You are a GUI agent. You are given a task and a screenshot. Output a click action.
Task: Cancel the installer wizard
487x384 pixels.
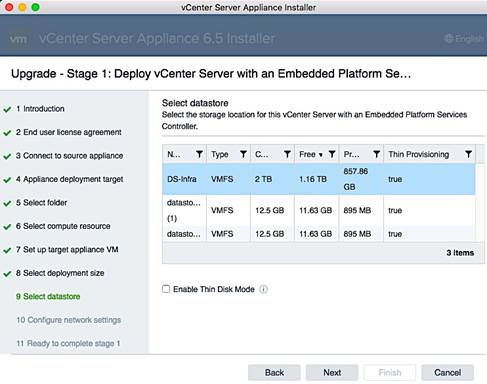(x=447, y=372)
